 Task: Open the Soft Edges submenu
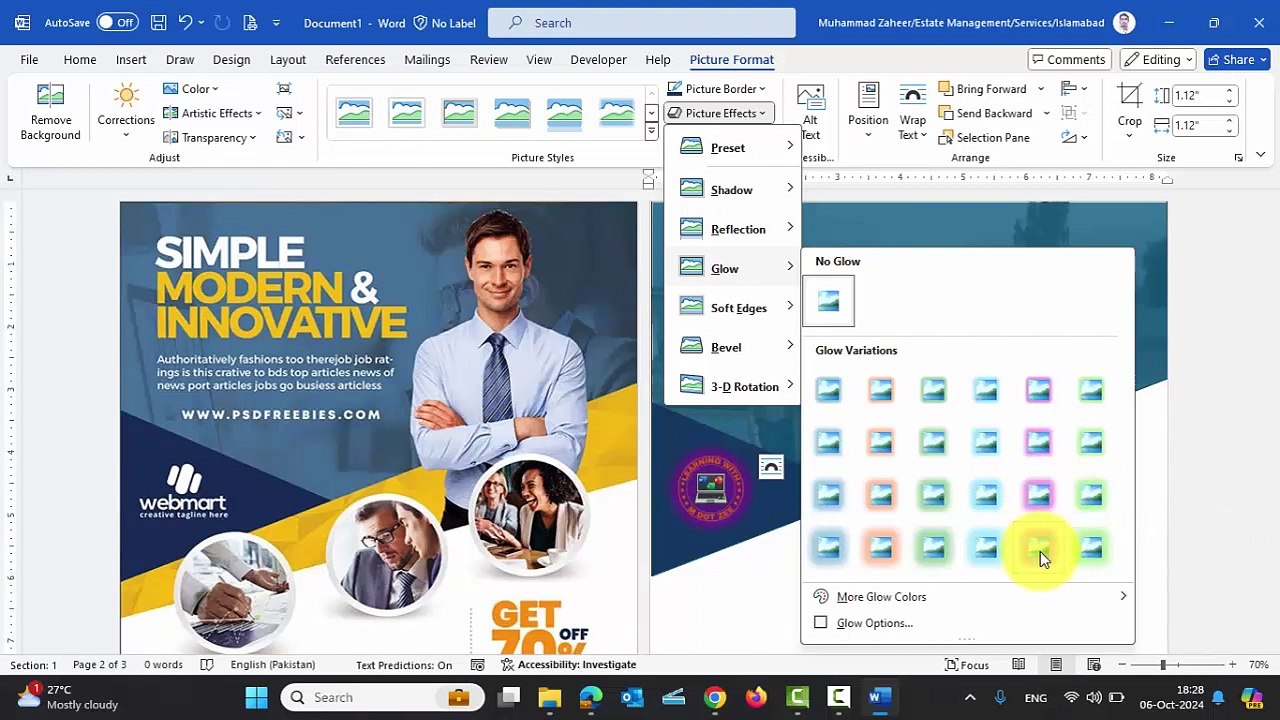click(x=734, y=308)
